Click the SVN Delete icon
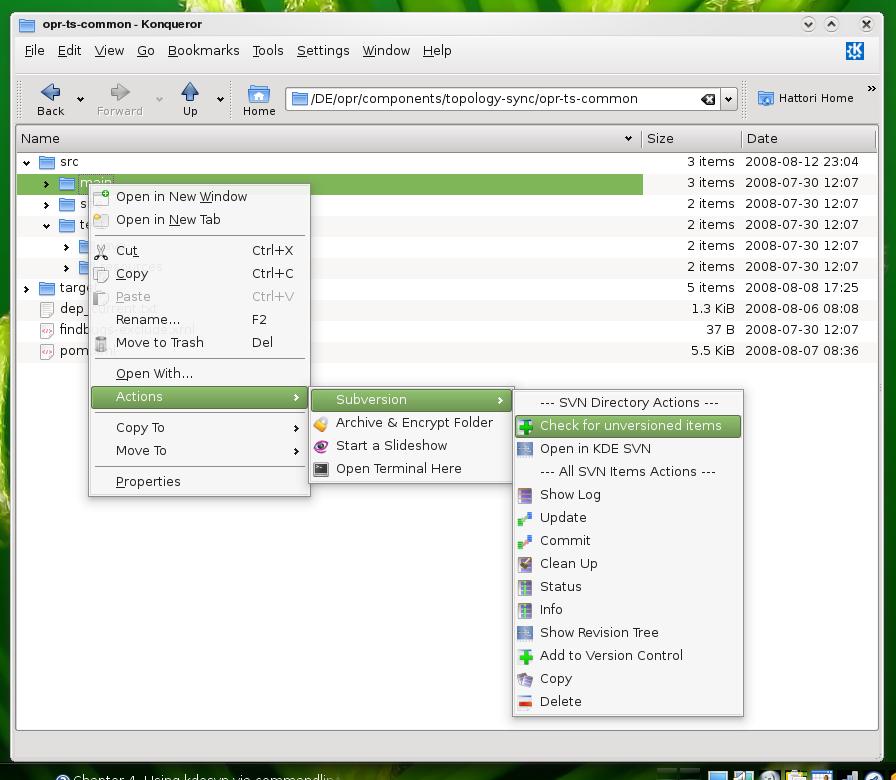 tap(525, 702)
